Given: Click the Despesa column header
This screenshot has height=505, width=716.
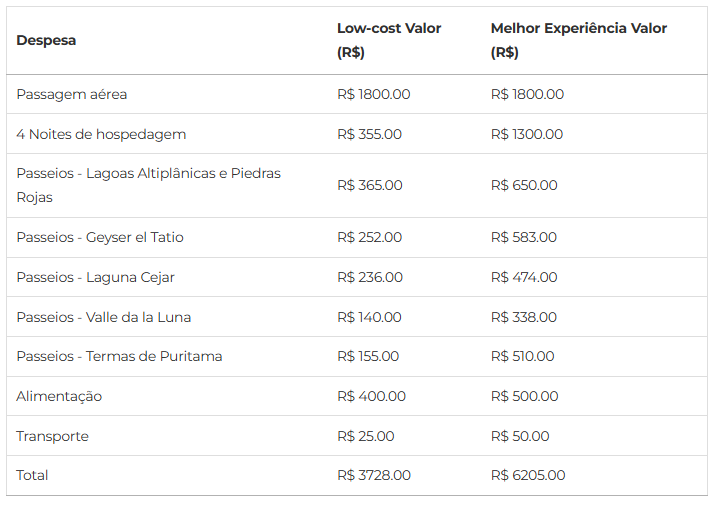Looking at the screenshot, I should (46, 40).
